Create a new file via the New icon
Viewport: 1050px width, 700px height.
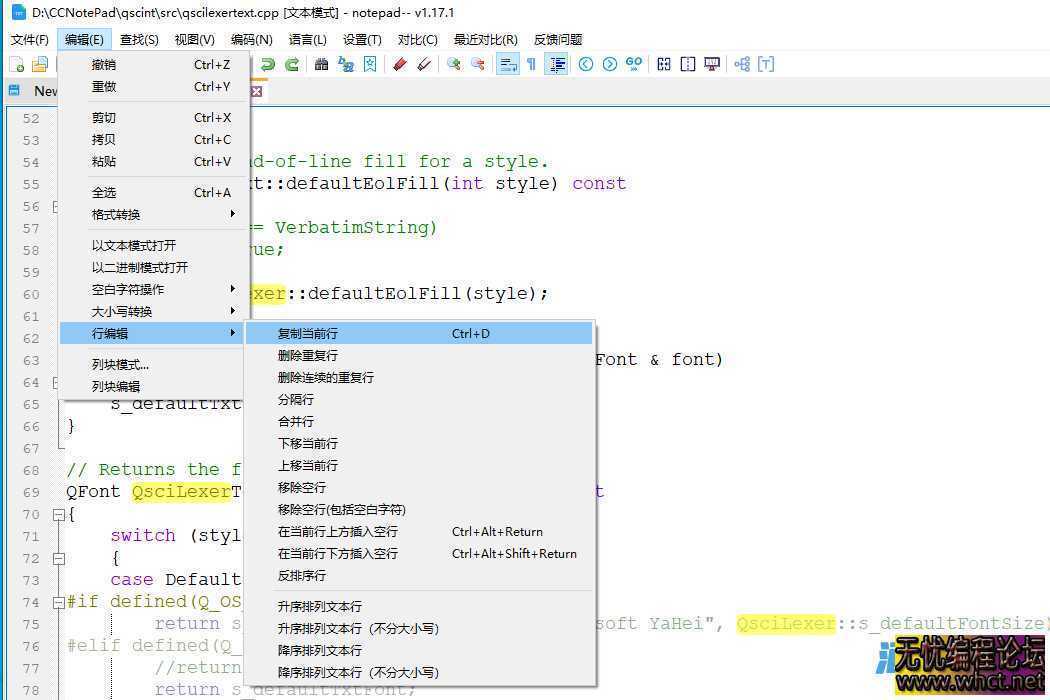(18, 64)
